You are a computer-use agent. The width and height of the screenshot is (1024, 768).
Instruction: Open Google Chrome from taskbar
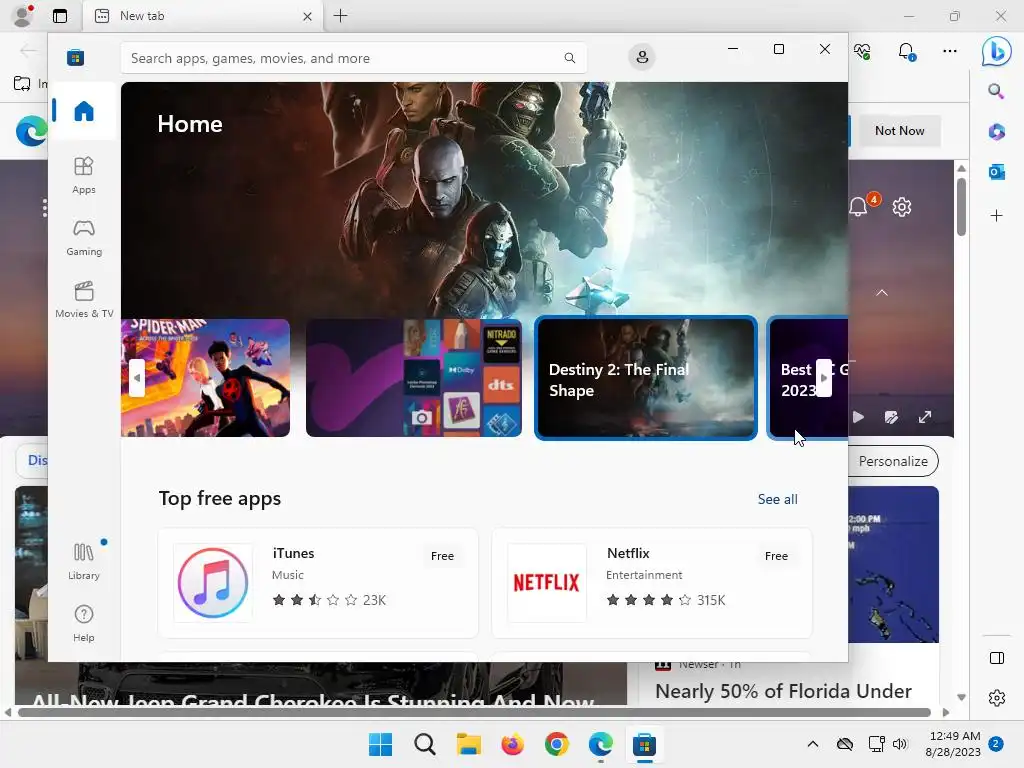coord(556,744)
